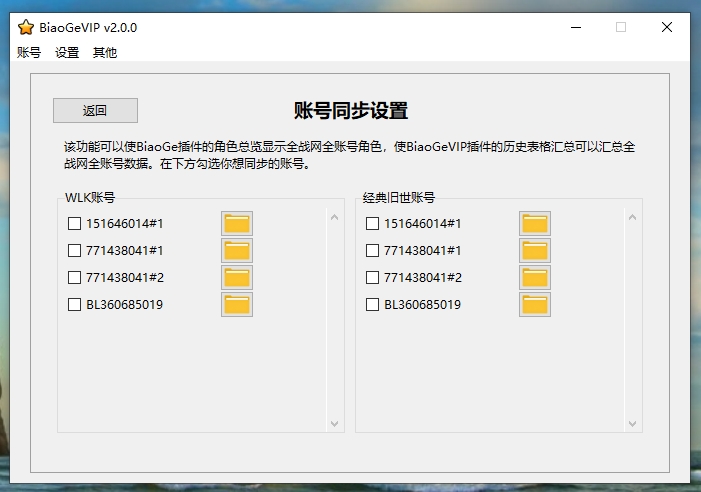This screenshot has width=701, height=492.
Task: Open folder for WLK account BL360685019
Action: click(237, 305)
